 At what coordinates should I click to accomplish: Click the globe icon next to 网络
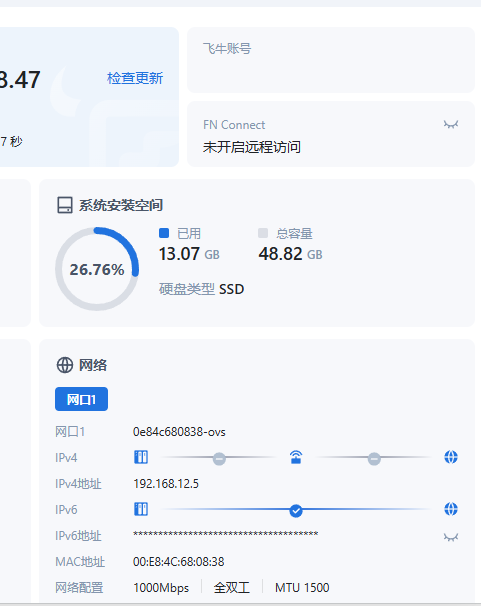[x=65, y=365]
